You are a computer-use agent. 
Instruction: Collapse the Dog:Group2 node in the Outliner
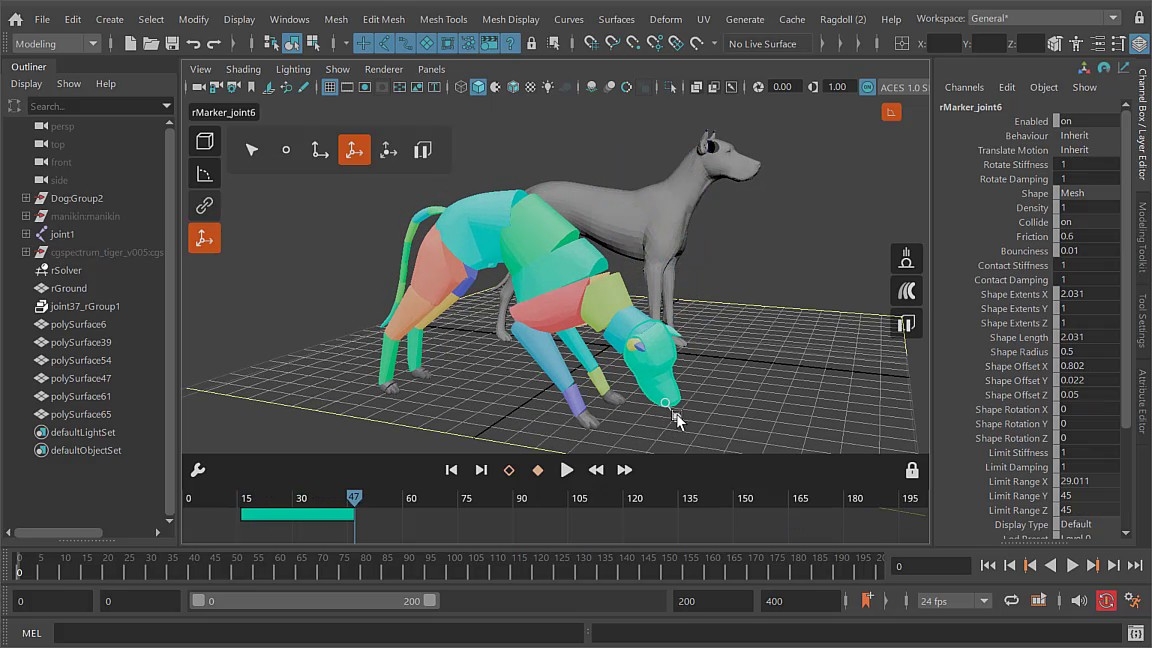pyautogui.click(x=26, y=198)
